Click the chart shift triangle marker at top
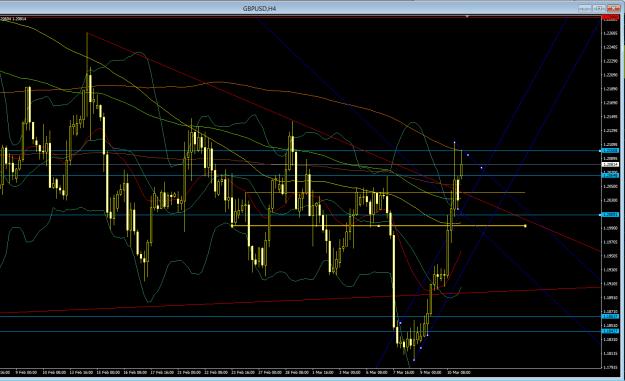 point(467,17)
